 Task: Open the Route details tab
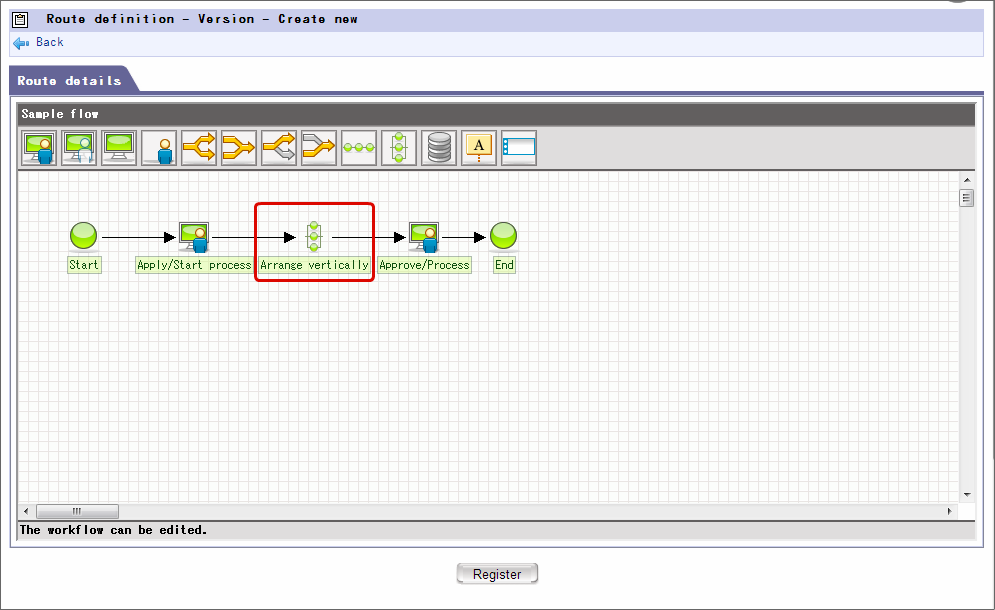[69, 81]
